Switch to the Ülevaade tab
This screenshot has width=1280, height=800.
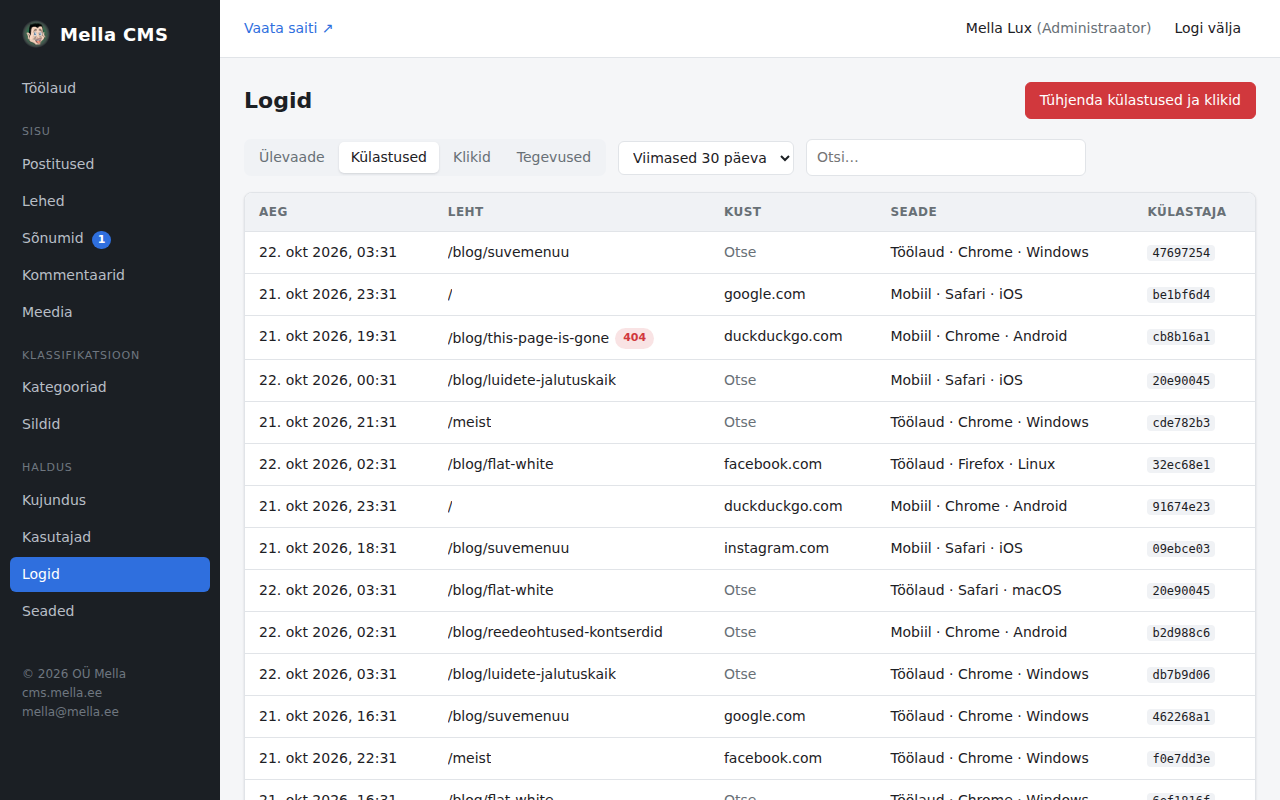[292, 157]
